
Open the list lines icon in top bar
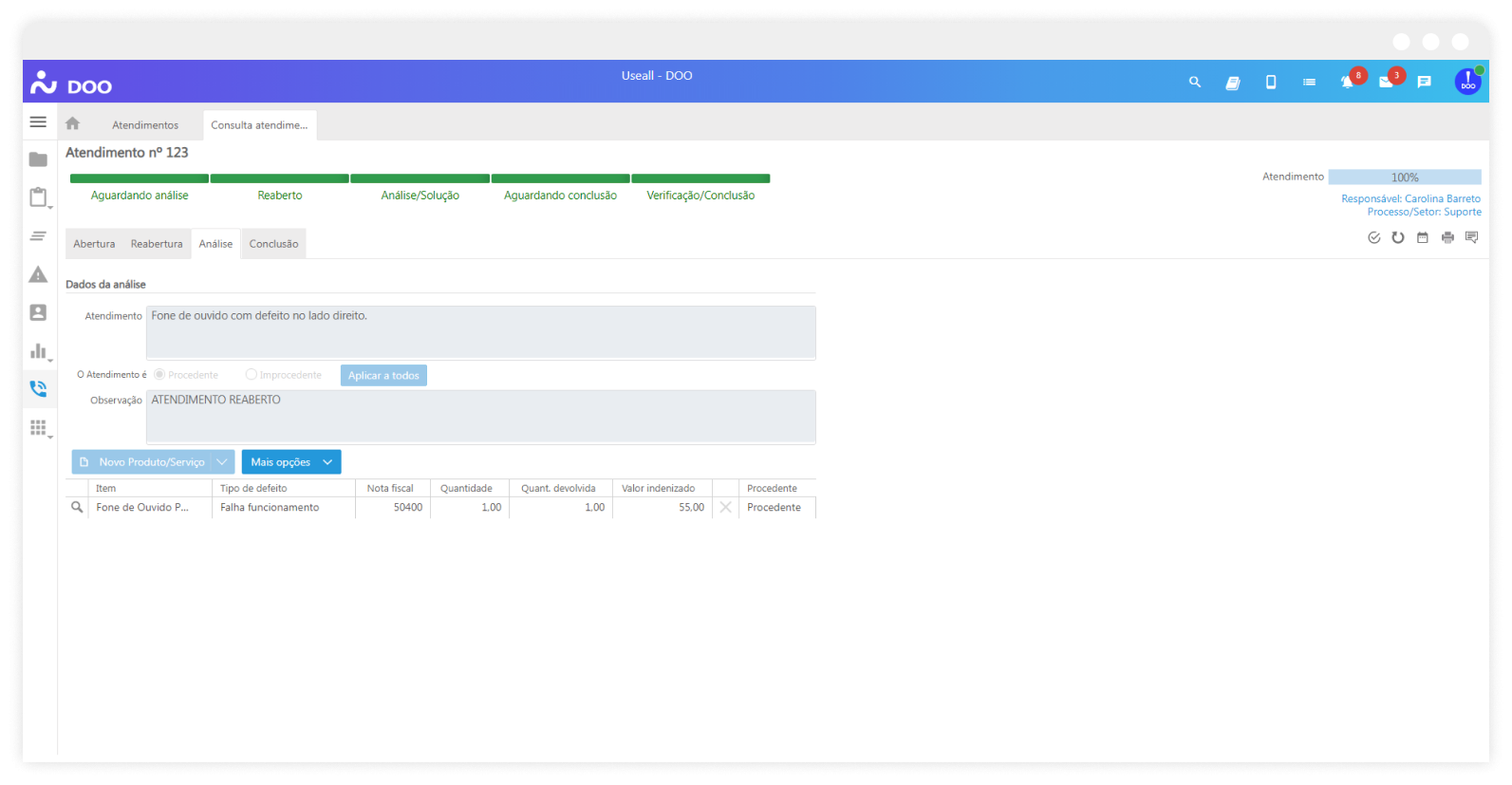click(1309, 83)
